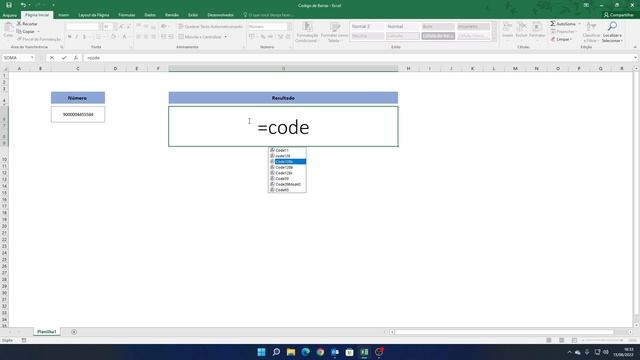Open Copiar dropdown arrow
Image resolution: width=640 pixels, height=360 pixels.
click(x=39, y=31)
